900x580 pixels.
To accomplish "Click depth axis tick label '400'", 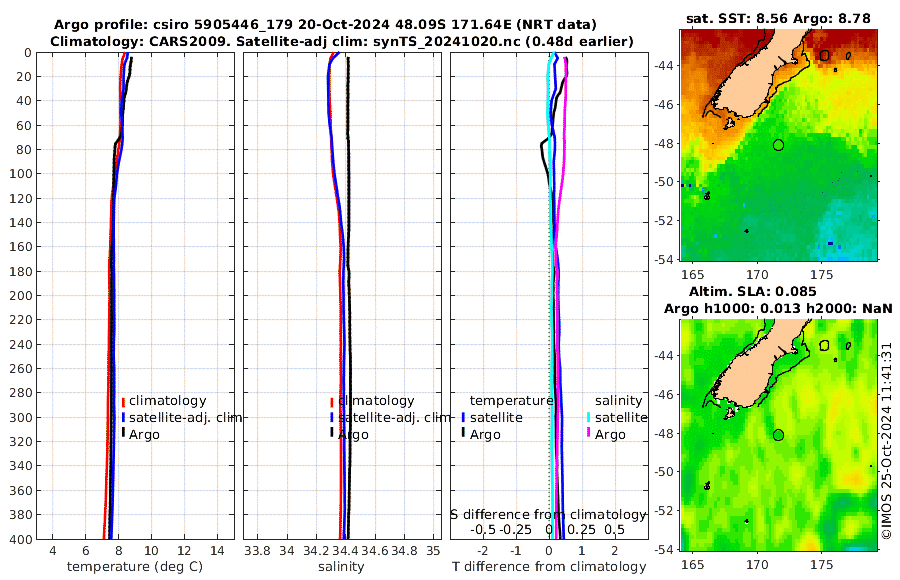I will [20, 539].
